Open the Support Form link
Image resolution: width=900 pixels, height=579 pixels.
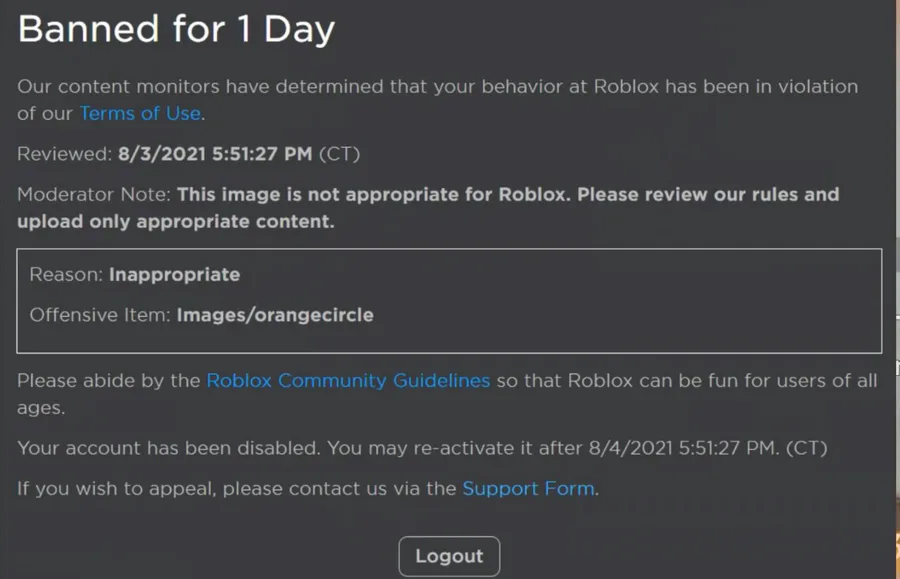pyautogui.click(x=528, y=489)
